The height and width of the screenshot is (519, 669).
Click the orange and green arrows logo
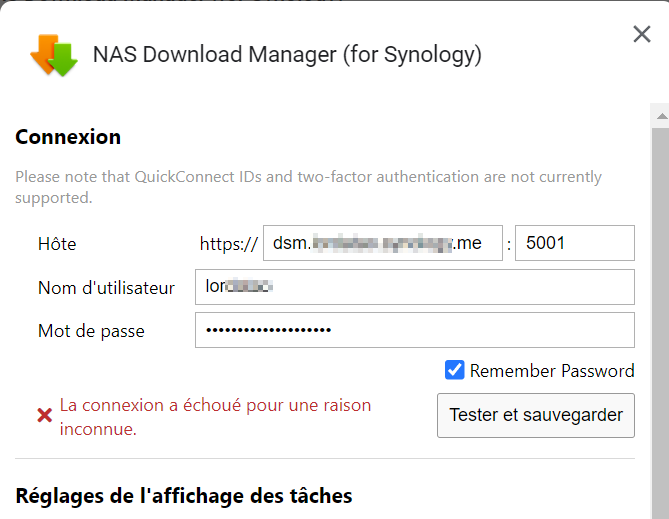[54, 55]
